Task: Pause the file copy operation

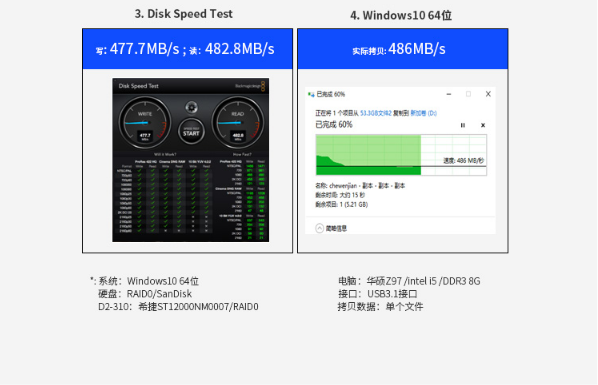Action: click(x=463, y=125)
